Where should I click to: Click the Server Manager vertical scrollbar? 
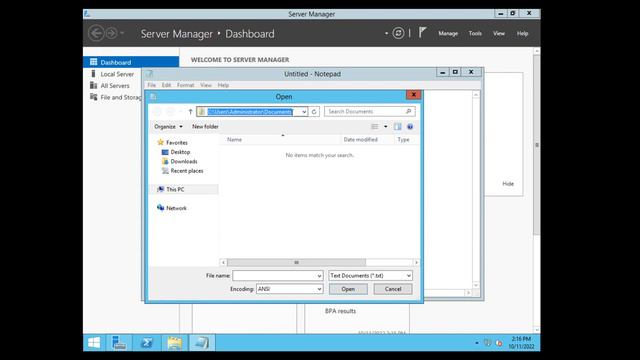(x=537, y=145)
